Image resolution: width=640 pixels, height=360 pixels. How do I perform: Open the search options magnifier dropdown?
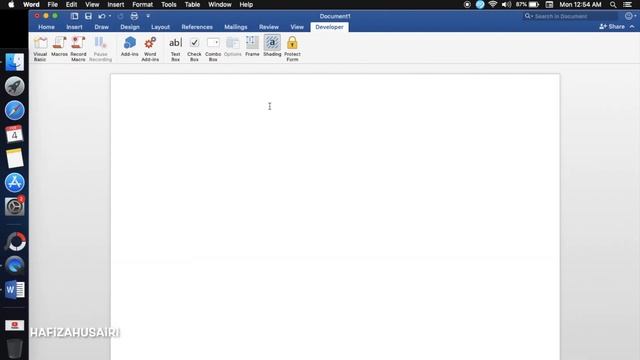[529, 16]
